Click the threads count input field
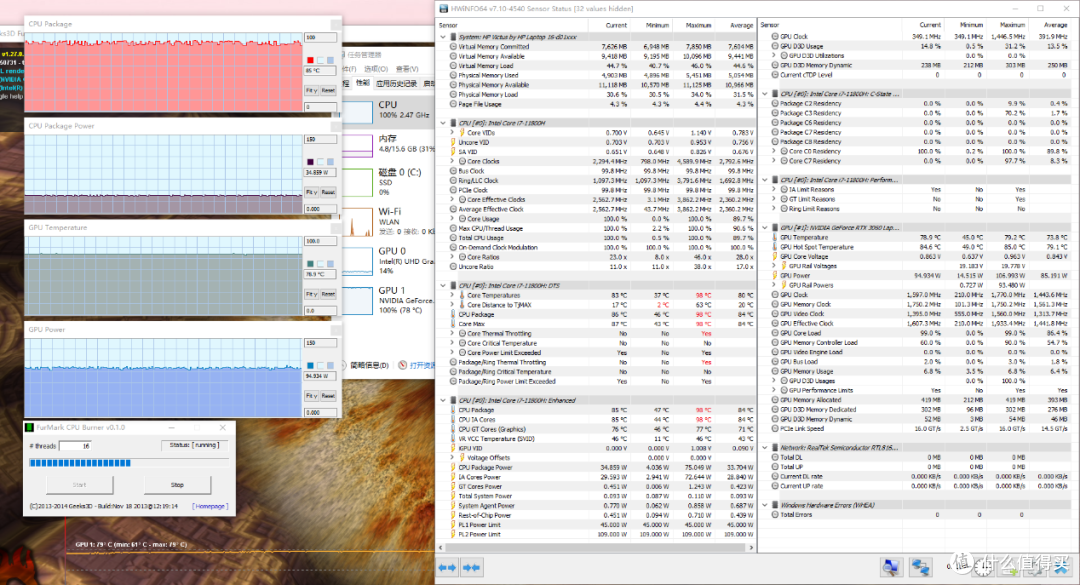This screenshot has height=585, width=1080. point(75,446)
